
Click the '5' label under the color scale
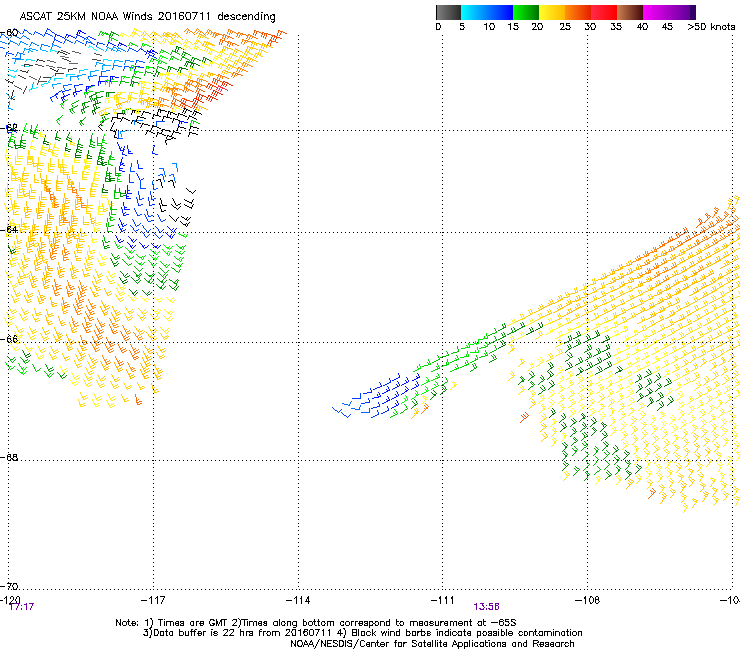pyautogui.click(x=462, y=27)
